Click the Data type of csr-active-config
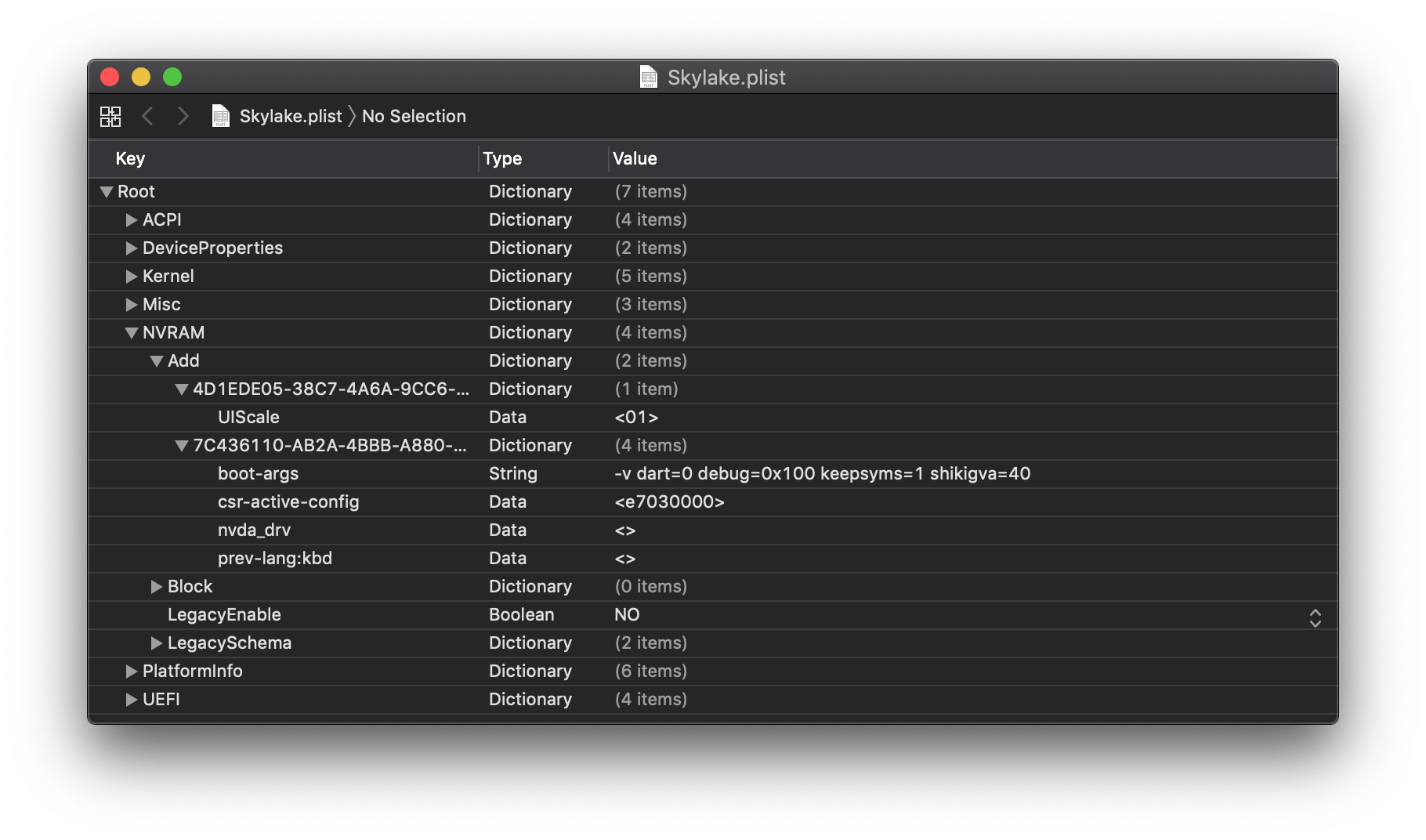Screen dimensions: 1426x840 508,501
